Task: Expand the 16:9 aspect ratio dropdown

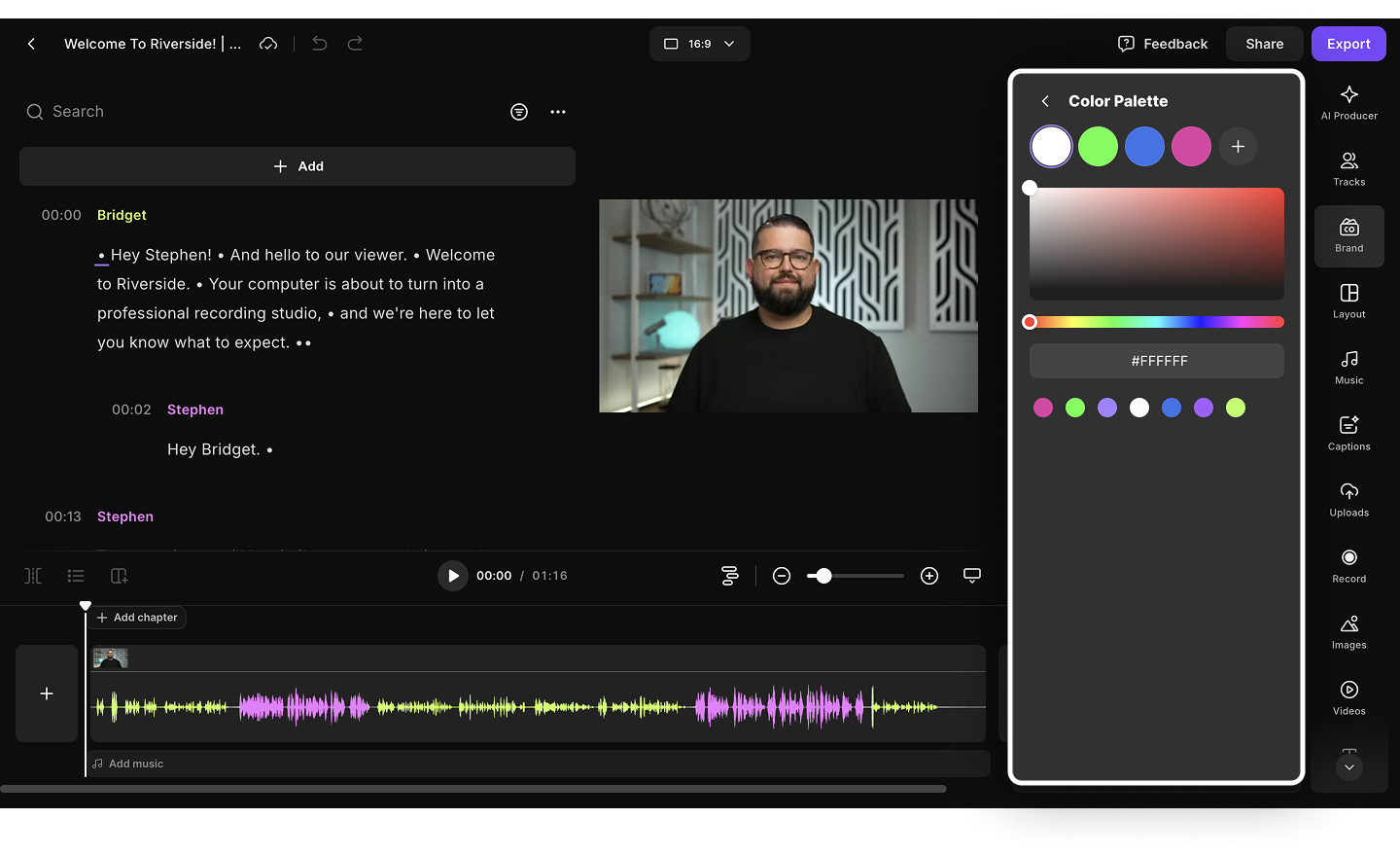Action: click(699, 44)
